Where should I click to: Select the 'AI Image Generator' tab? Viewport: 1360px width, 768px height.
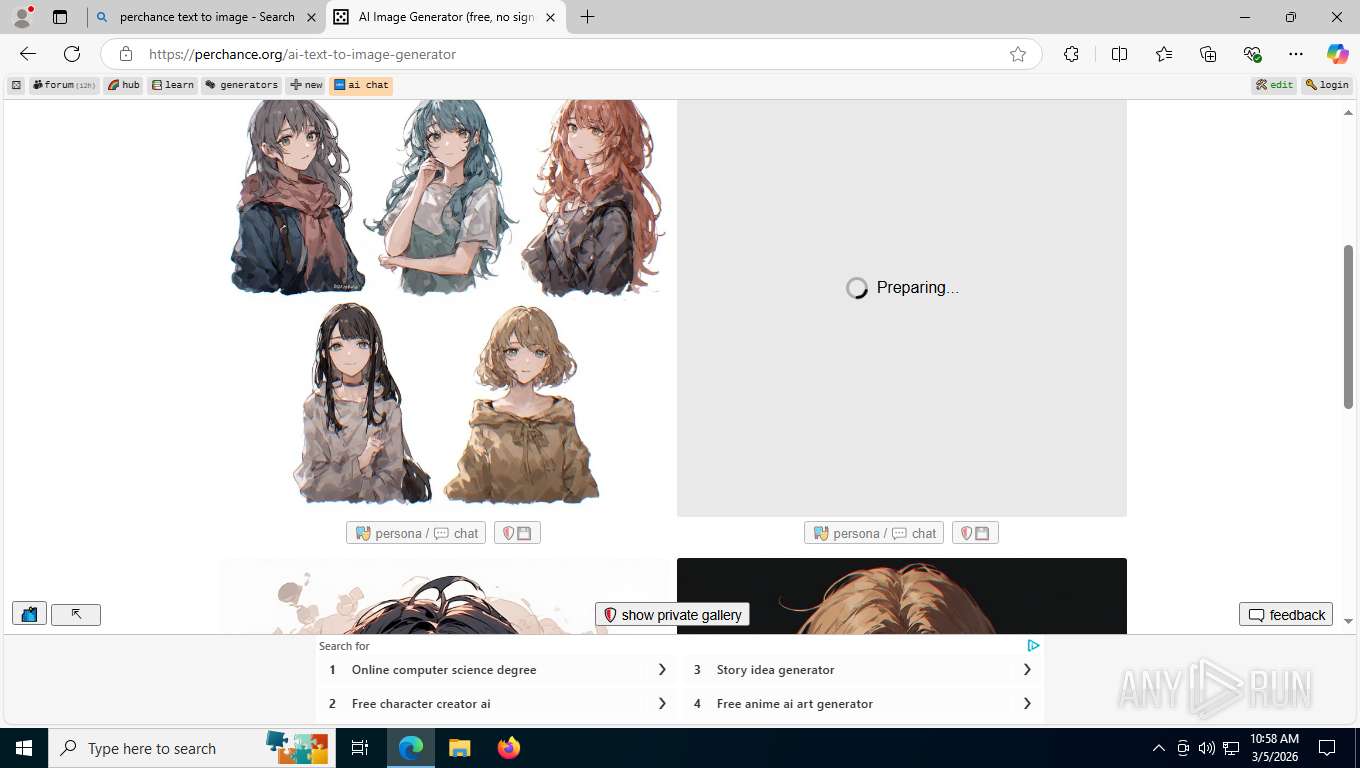pos(445,17)
